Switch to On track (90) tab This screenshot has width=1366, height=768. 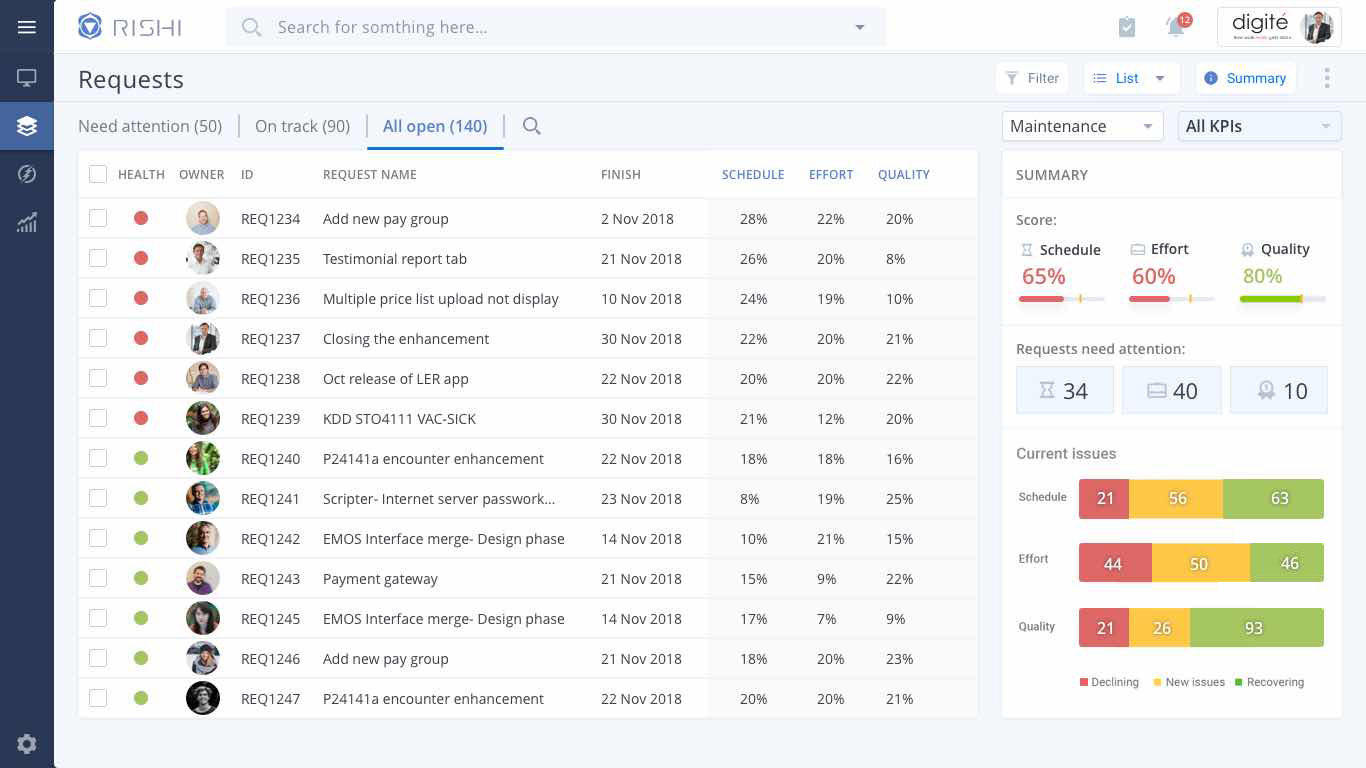coord(302,126)
